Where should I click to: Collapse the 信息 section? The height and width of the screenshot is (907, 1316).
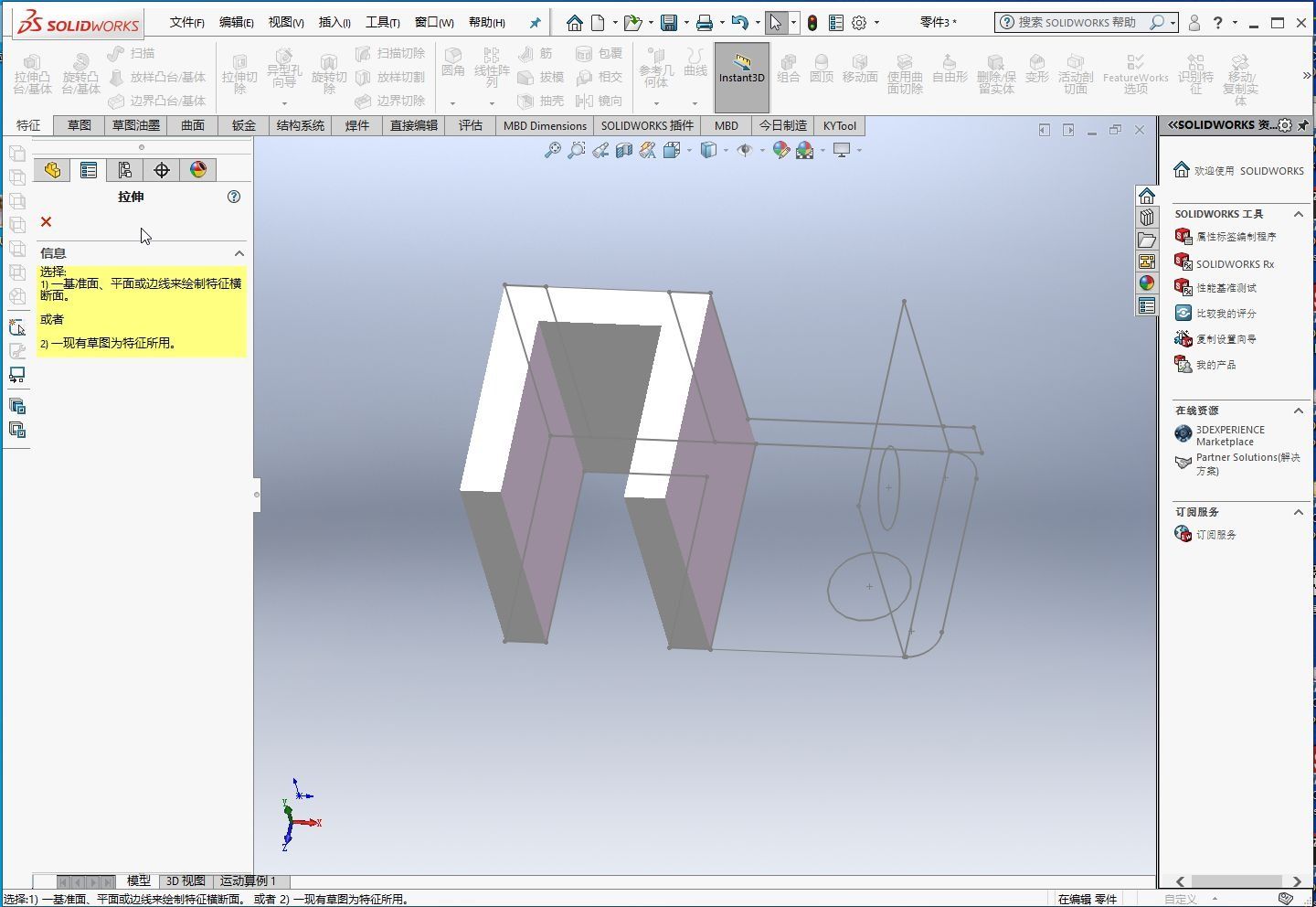point(239,253)
